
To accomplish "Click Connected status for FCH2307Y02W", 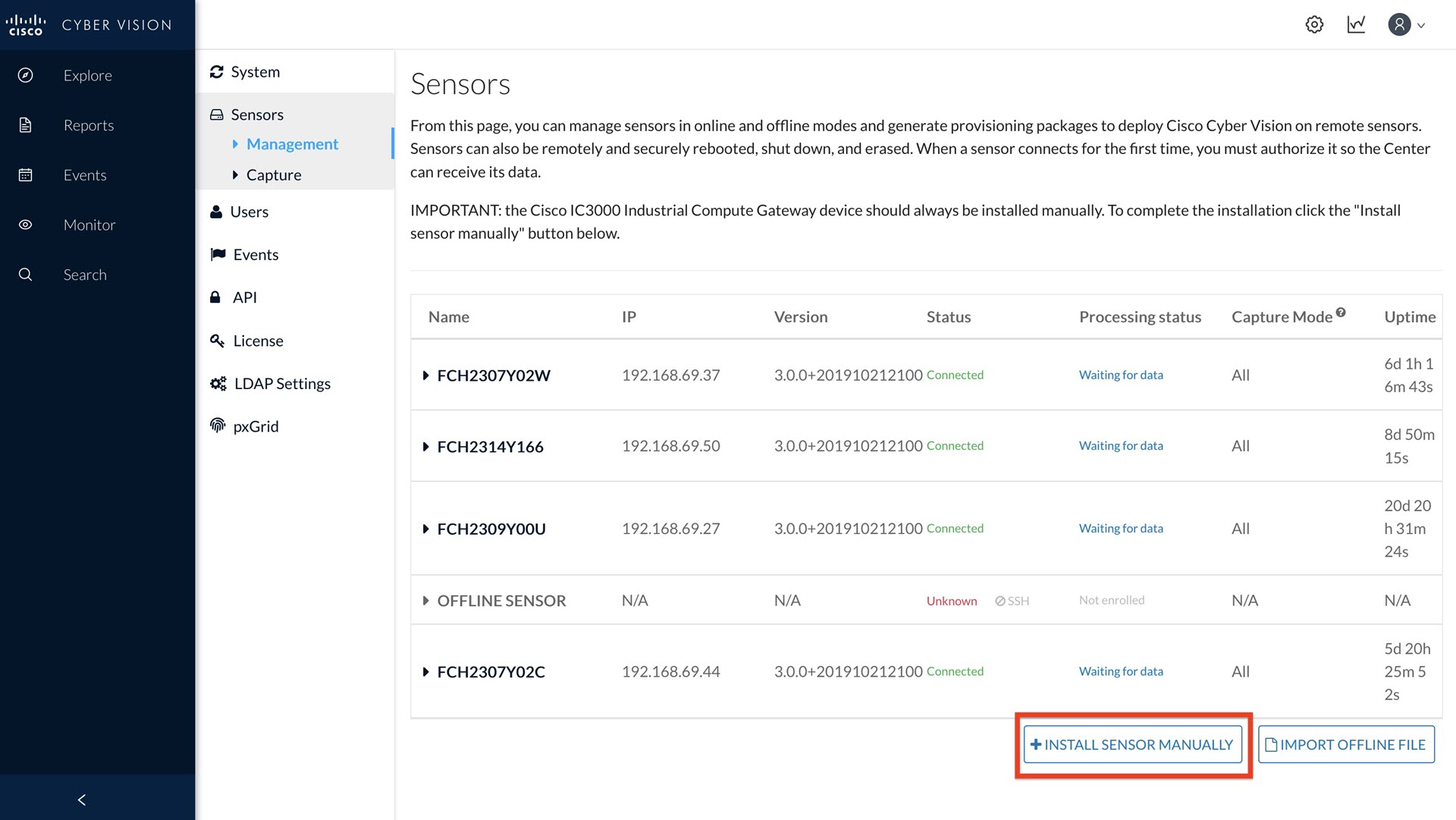I will point(955,375).
